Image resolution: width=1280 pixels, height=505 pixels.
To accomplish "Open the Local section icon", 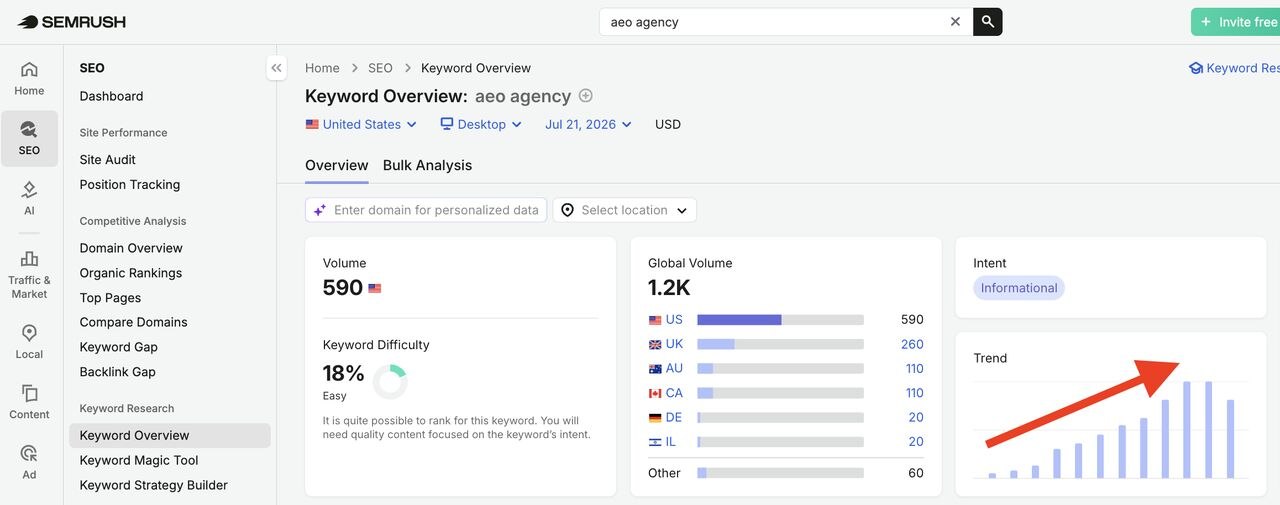I will tap(29, 341).
